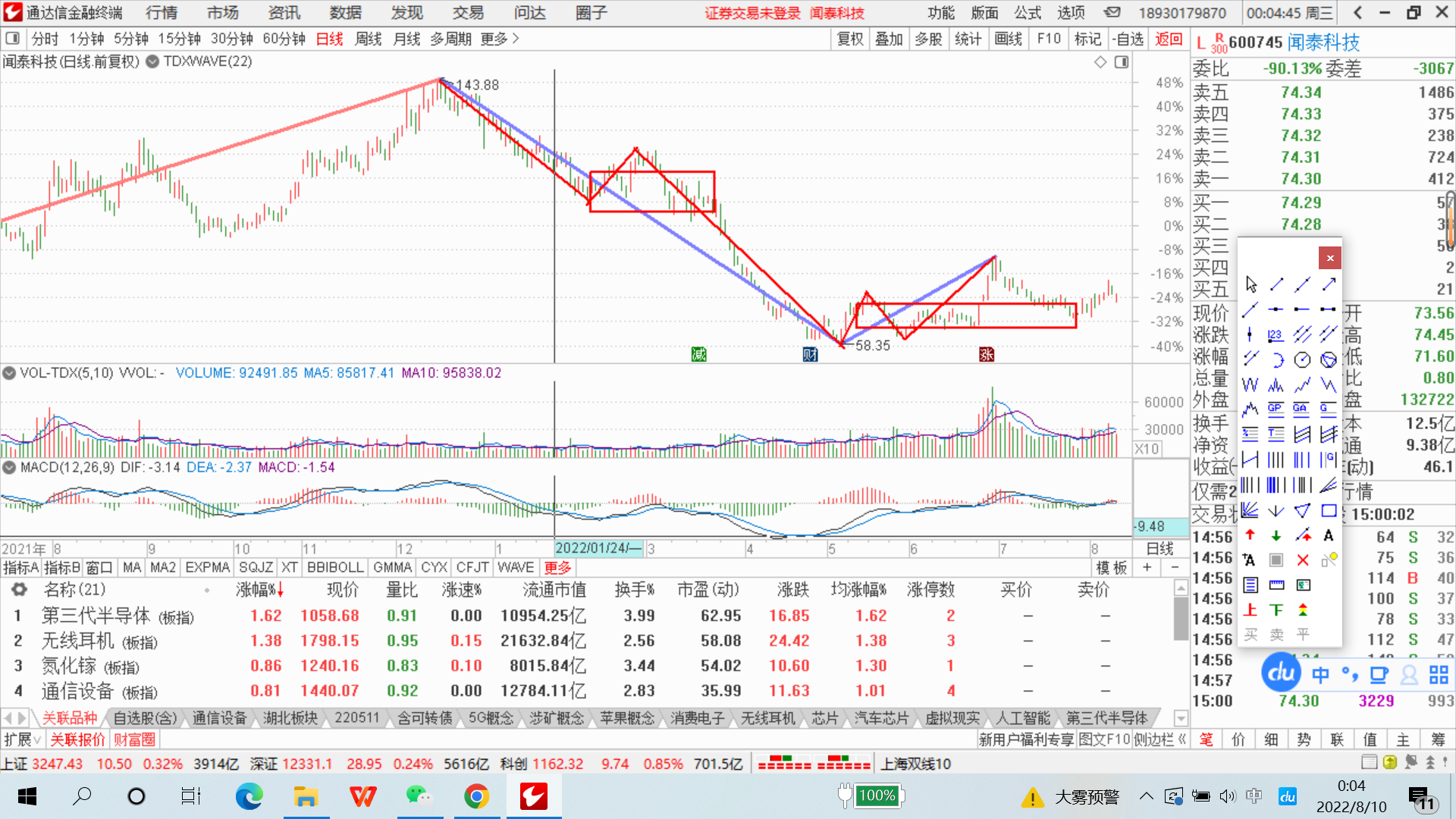Image resolution: width=1456 pixels, height=819 pixels.
Task: Pick the circle drawing tool
Action: [1302, 359]
